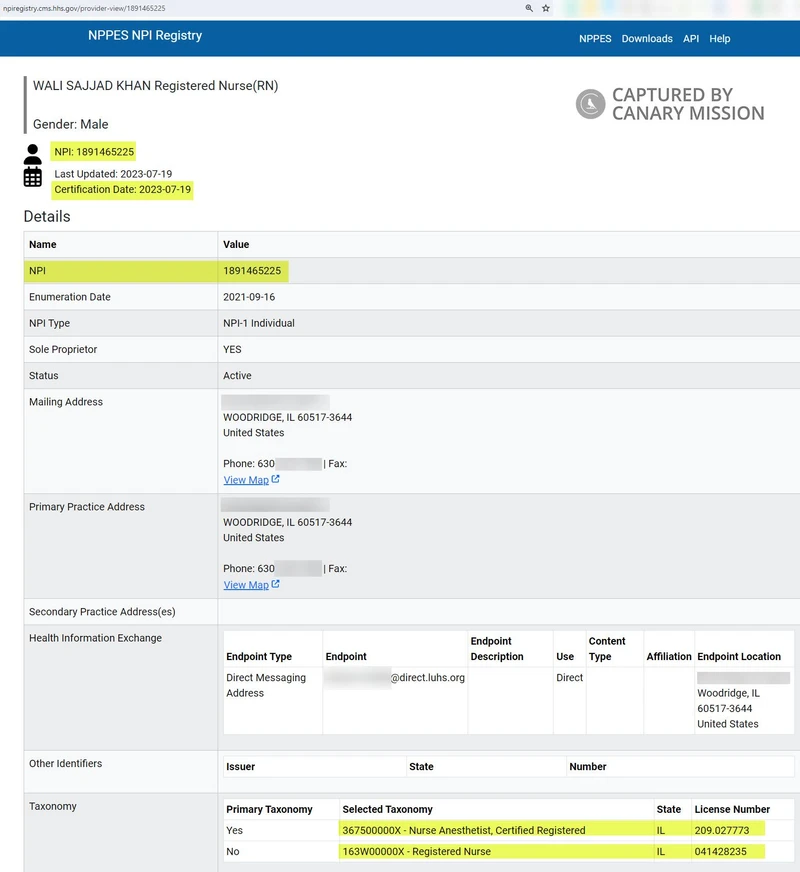Open the API page
Screen dimensions: 800x872
690,38
